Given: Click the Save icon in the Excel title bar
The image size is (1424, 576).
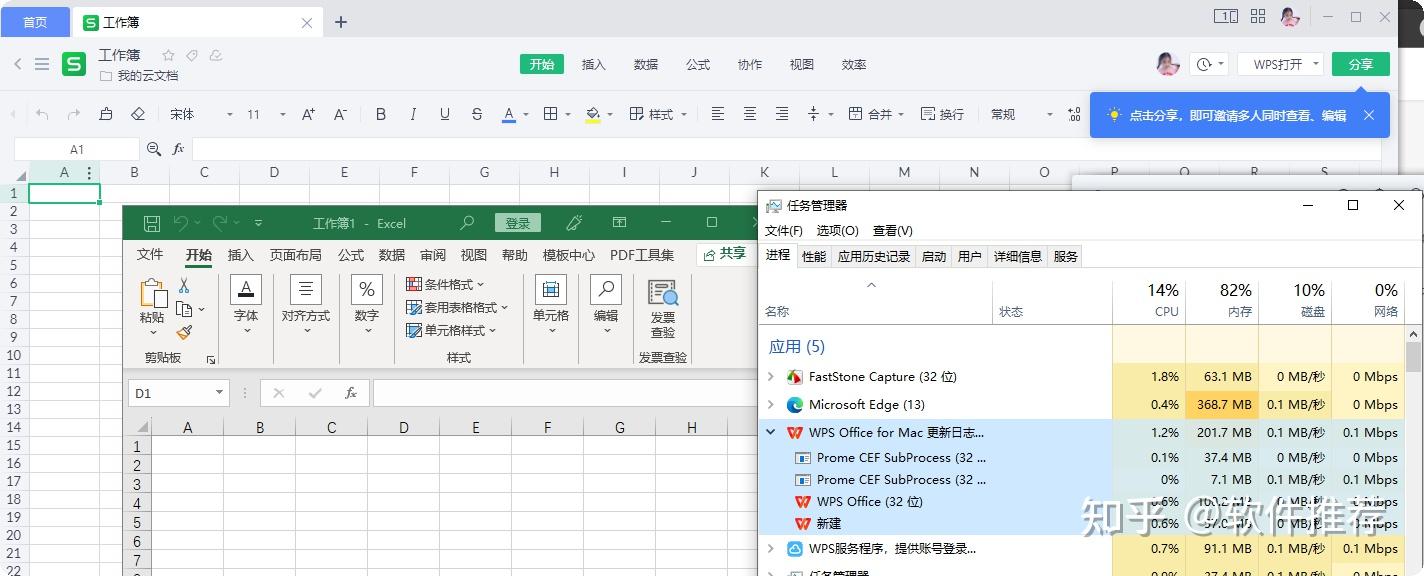Looking at the screenshot, I should (x=152, y=223).
